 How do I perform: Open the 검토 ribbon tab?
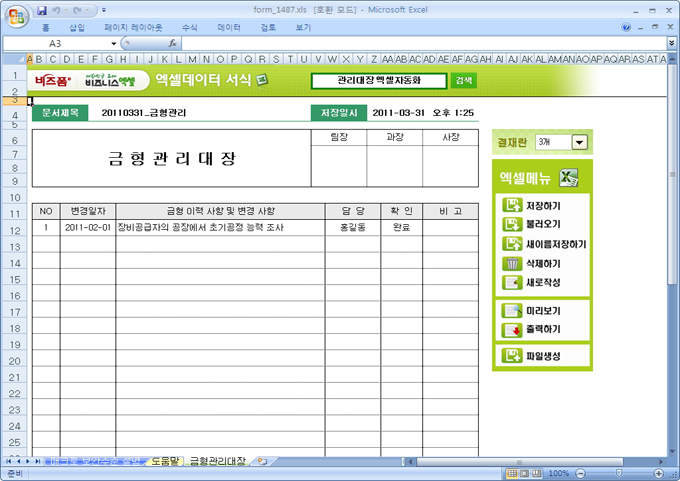point(268,28)
